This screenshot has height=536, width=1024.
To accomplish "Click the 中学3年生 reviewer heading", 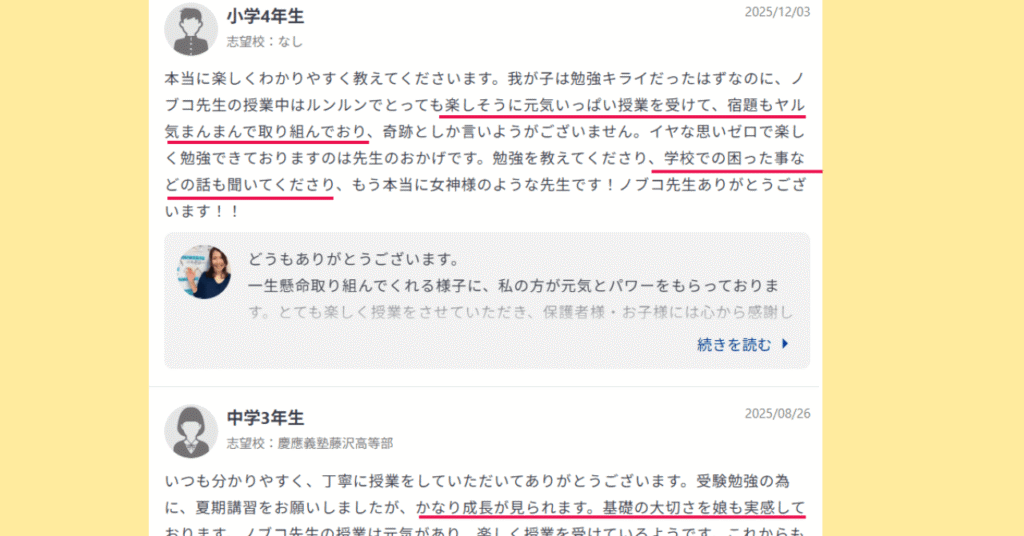I will (265, 418).
